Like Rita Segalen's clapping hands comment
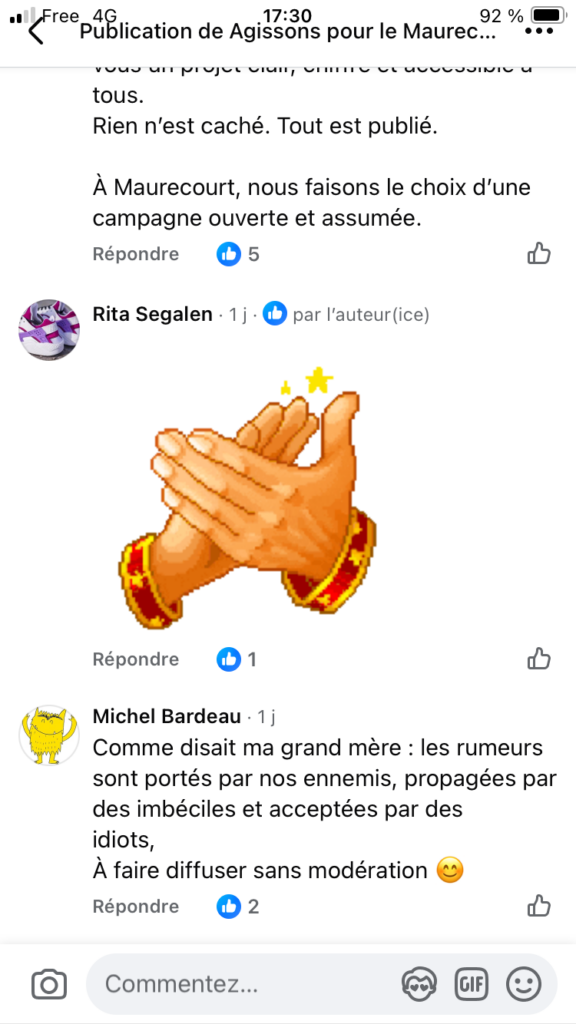 pos(539,659)
